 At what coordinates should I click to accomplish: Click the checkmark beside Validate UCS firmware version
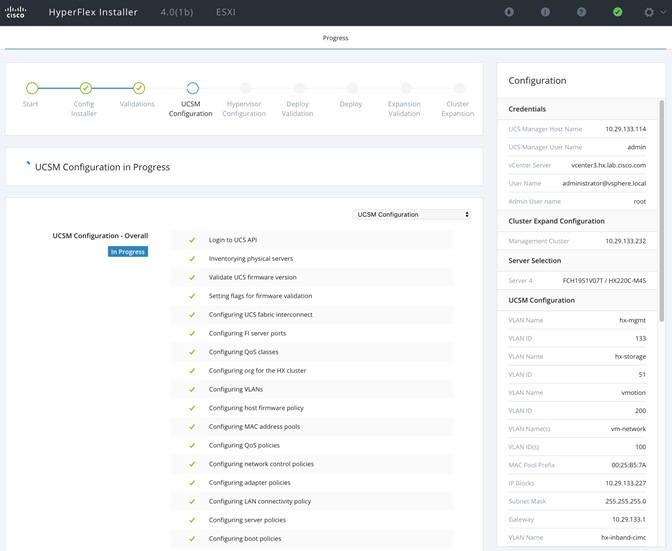pyautogui.click(x=192, y=277)
